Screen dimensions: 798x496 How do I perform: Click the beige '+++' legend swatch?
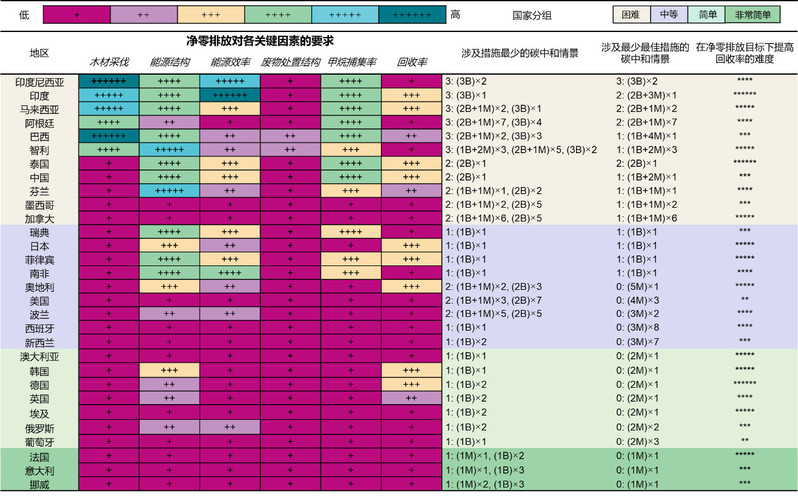coord(210,16)
